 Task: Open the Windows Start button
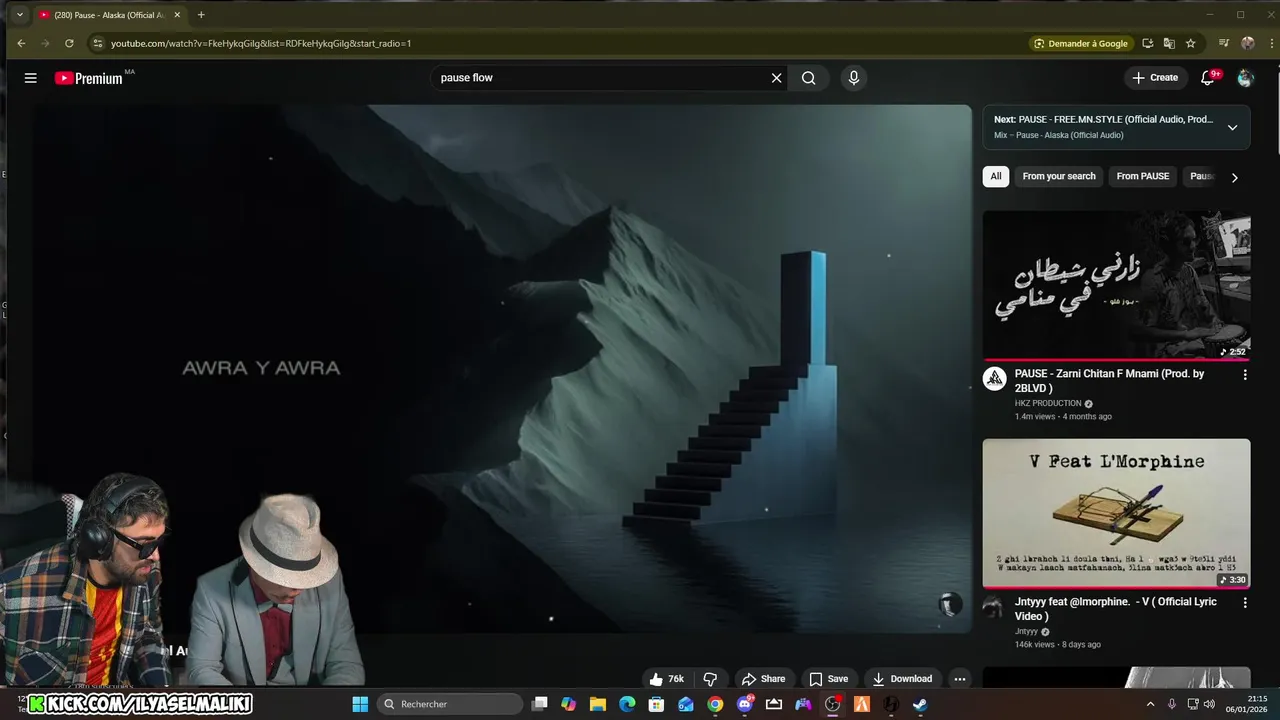360,704
